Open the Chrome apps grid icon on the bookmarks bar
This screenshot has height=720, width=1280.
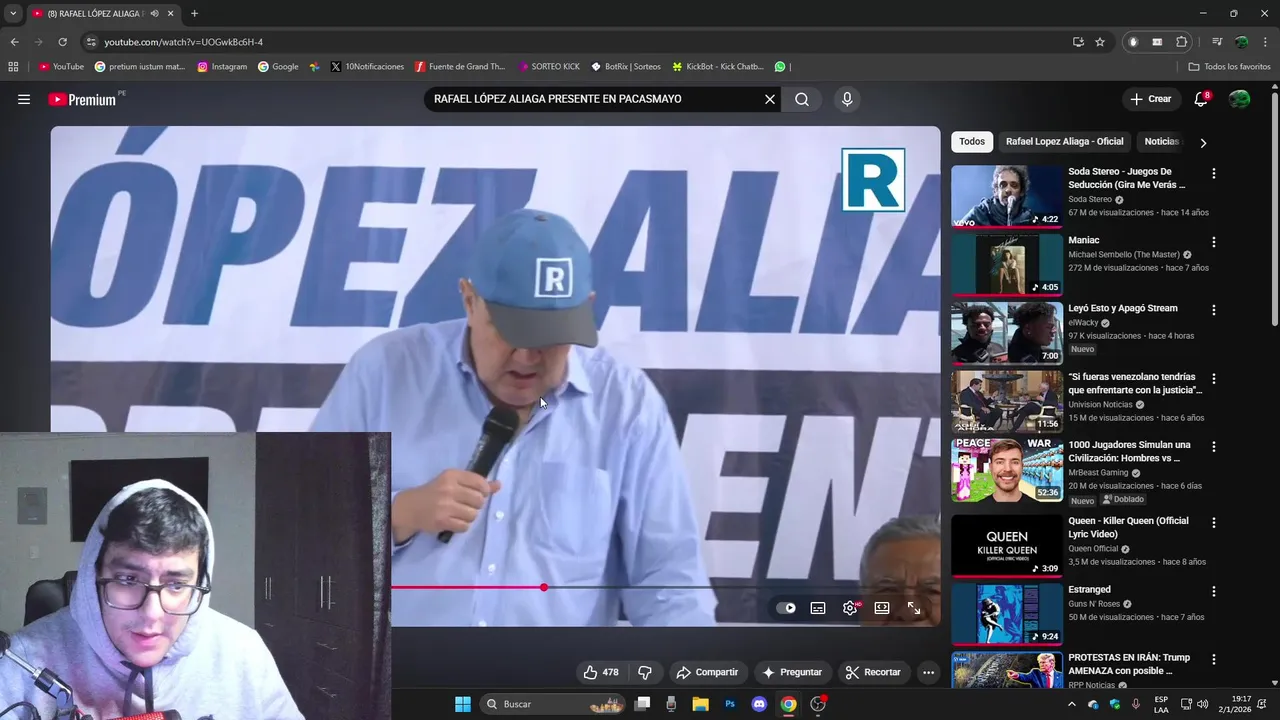13,67
